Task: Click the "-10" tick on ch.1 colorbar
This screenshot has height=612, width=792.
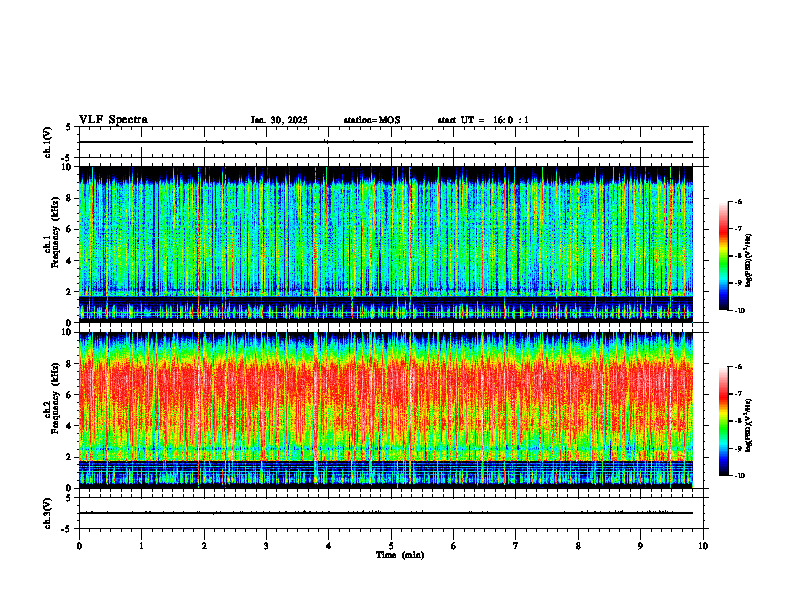Action: (x=739, y=311)
